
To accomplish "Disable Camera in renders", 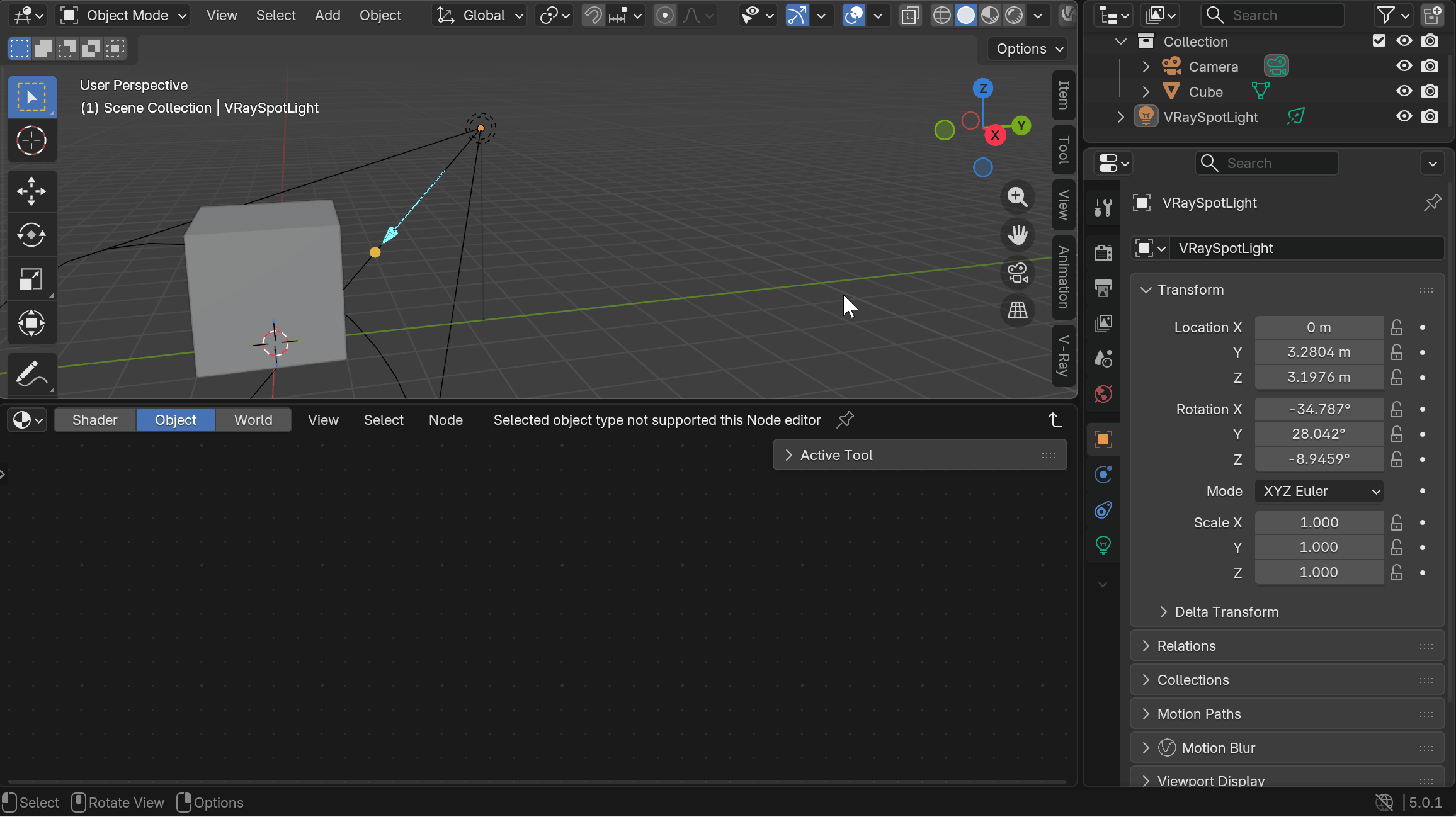I will [x=1430, y=66].
